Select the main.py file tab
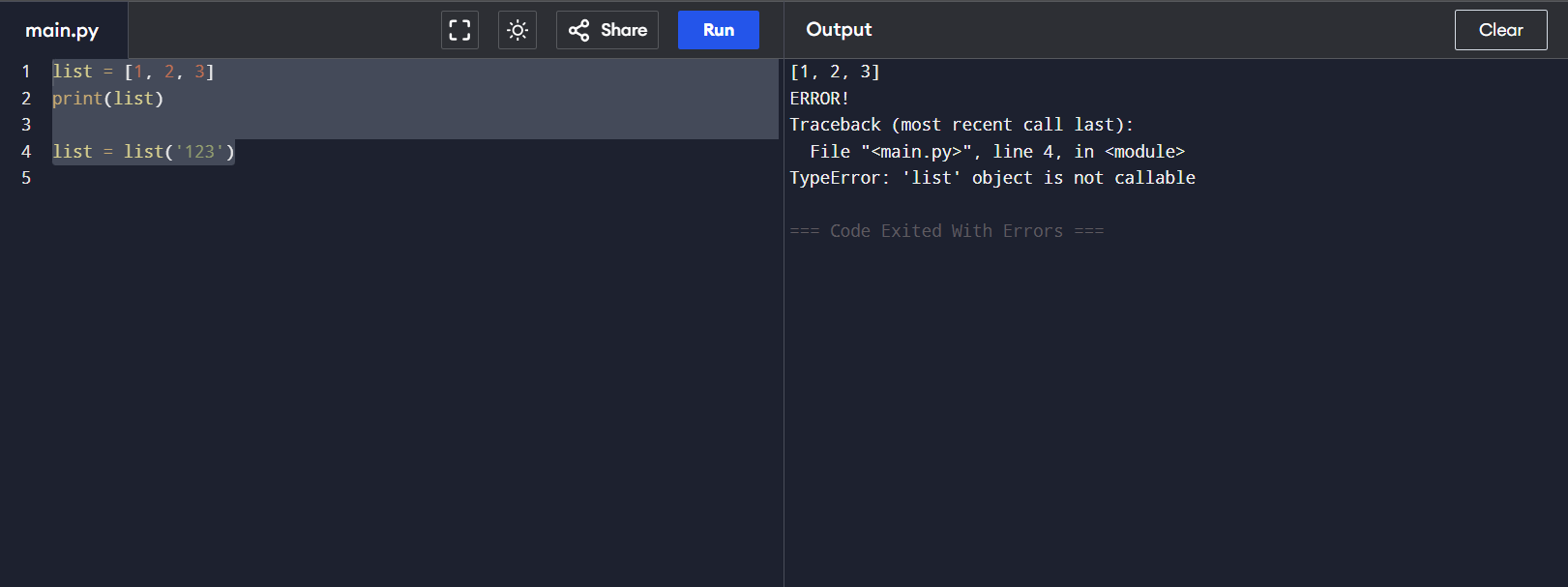1568x587 pixels. [62, 30]
